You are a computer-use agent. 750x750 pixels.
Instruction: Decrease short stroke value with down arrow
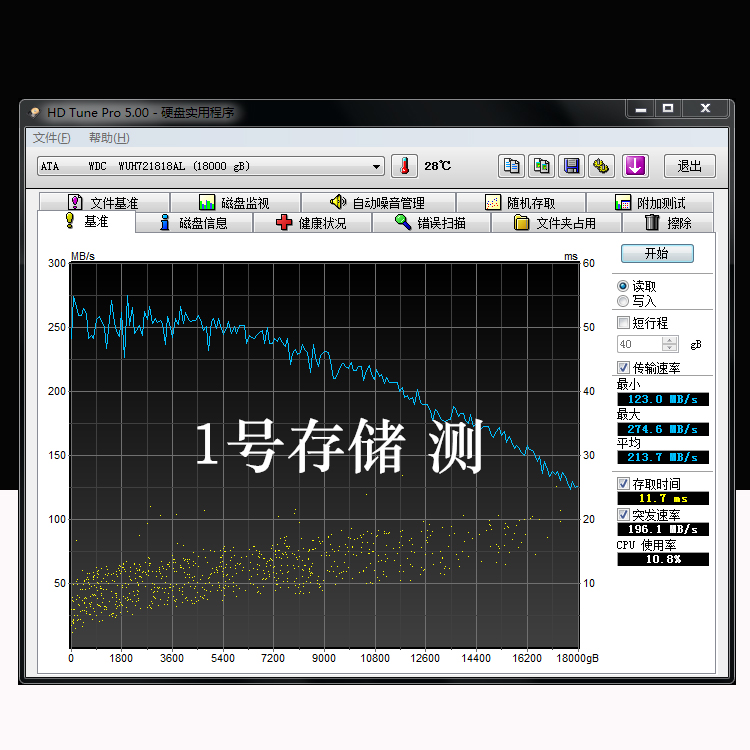(x=670, y=348)
